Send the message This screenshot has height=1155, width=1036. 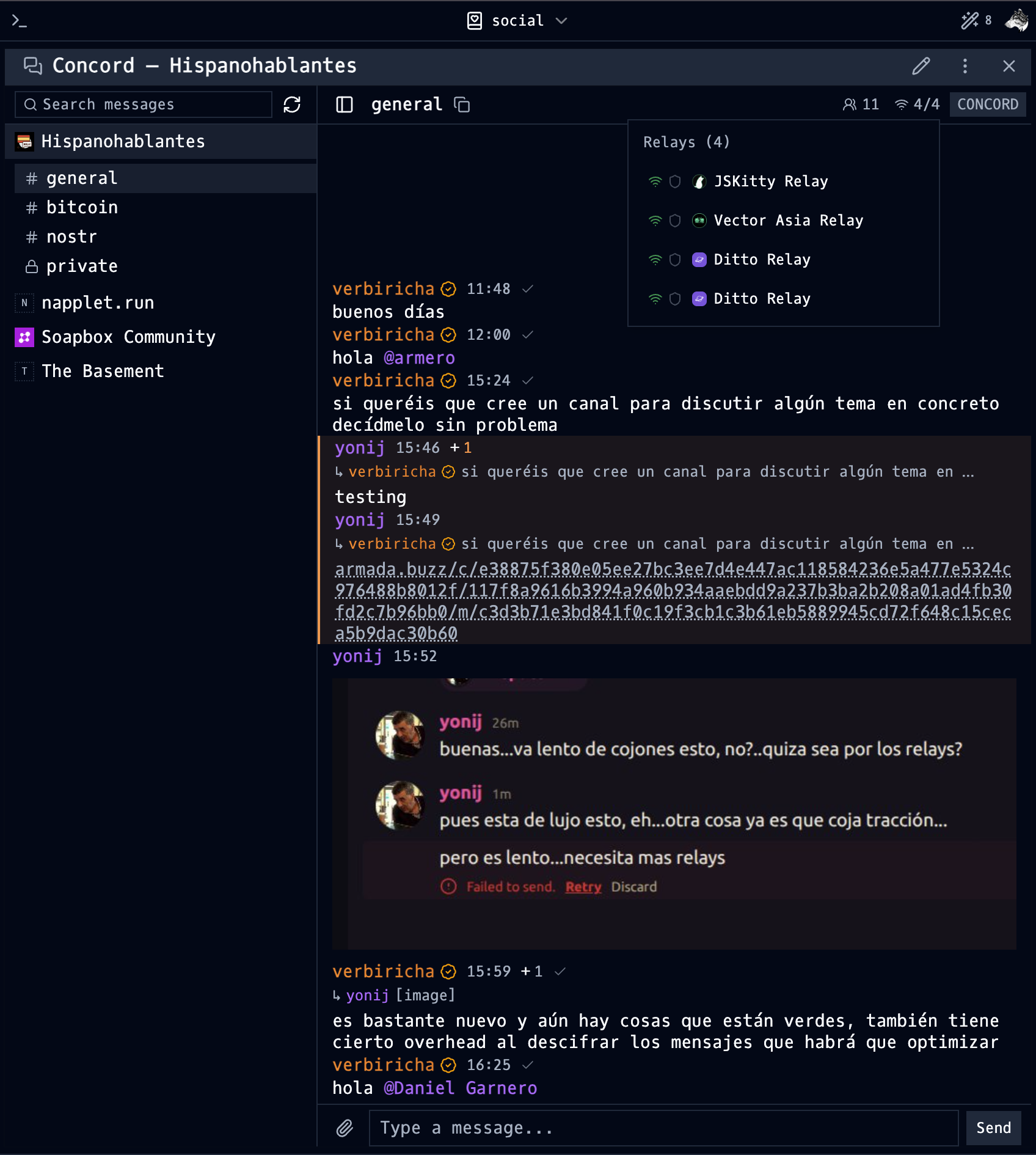(x=993, y=1128)
